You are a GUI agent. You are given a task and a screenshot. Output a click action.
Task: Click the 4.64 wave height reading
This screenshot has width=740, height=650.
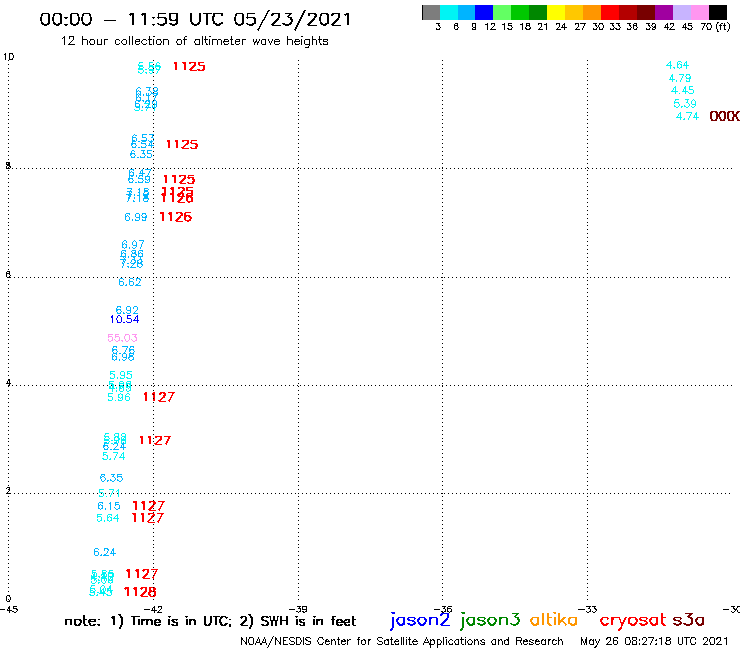coord(677,65)
